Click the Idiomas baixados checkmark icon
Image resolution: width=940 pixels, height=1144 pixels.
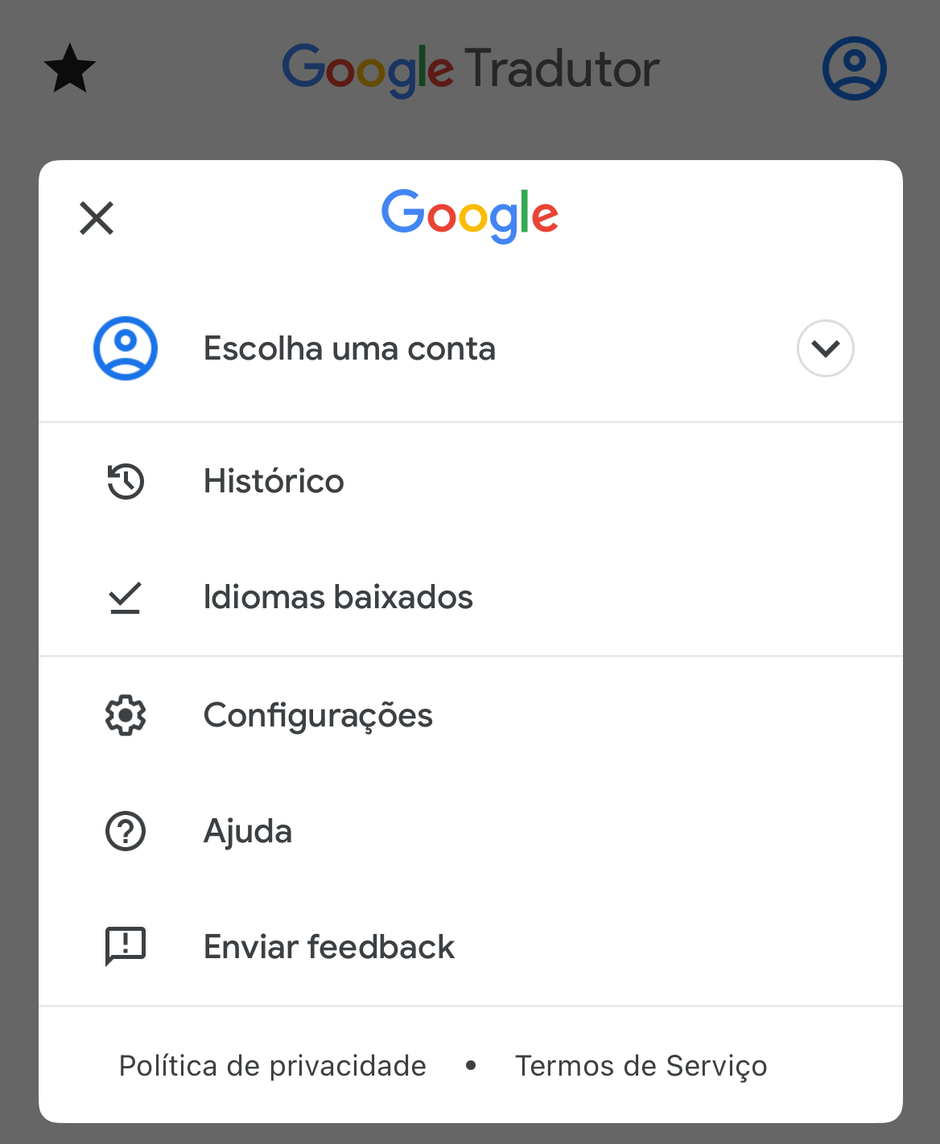[x=125, y=598]
